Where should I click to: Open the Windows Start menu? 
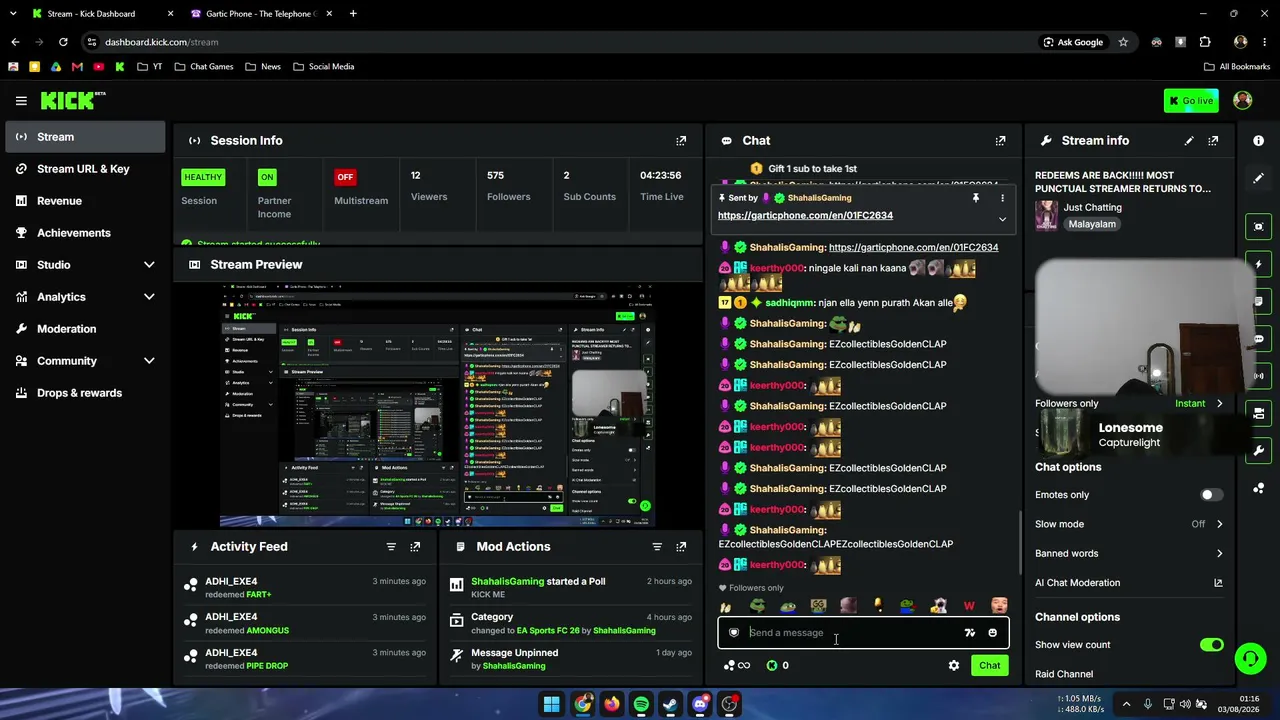click(x=551, y=704)
